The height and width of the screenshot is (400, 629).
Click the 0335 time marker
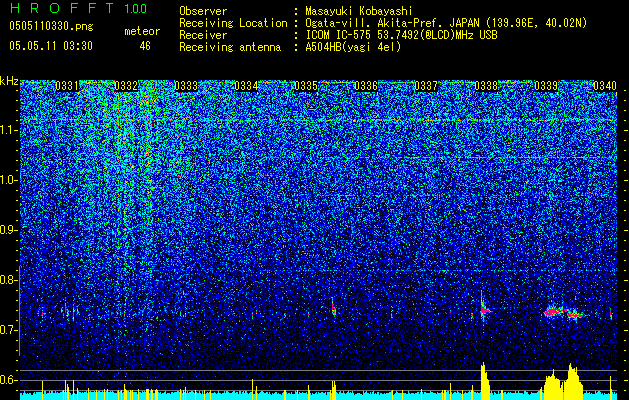[x=306, y=86]
